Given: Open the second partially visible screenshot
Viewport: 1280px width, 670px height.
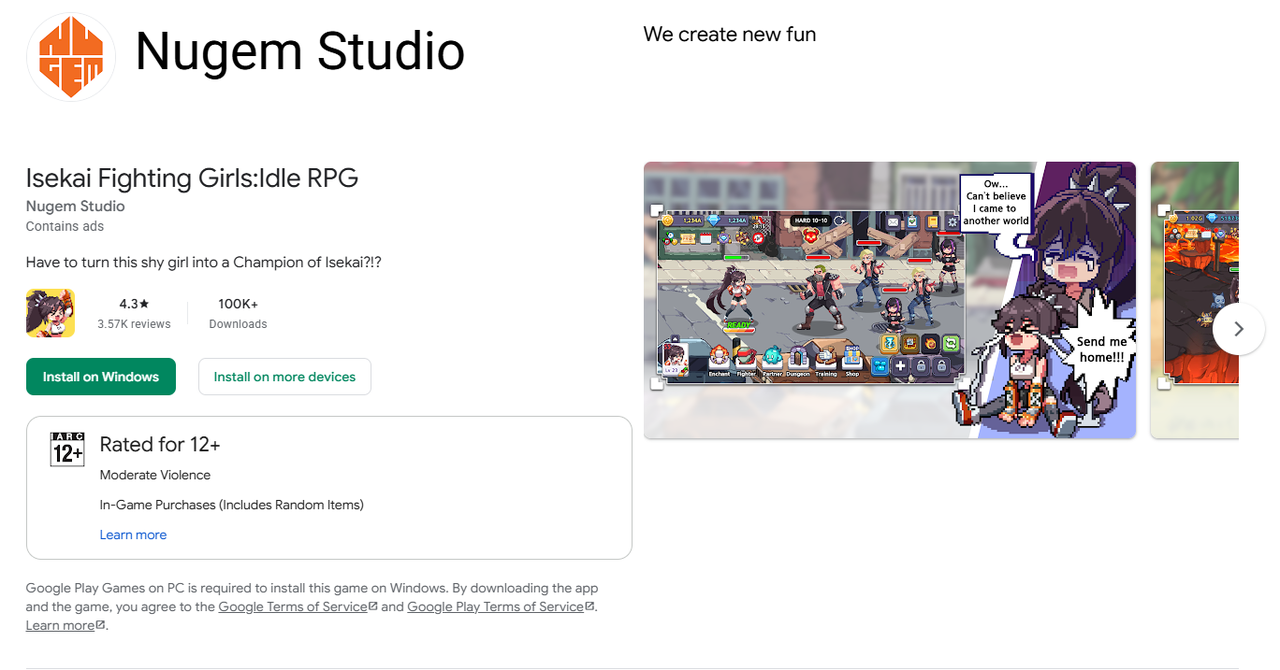Looking at the screenshot, I should [1195, 300].
